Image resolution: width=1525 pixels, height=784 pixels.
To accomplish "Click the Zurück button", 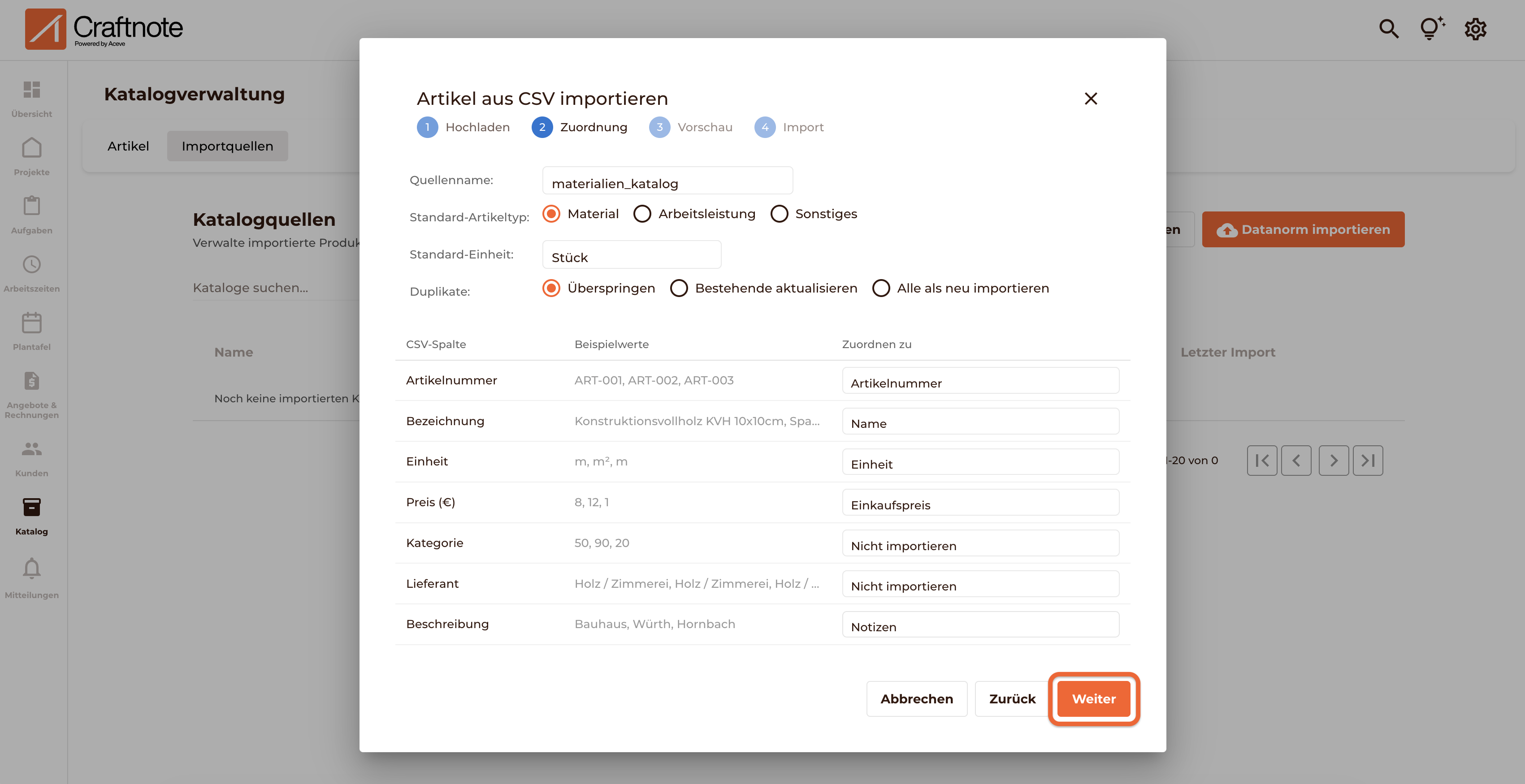I will (x=1012, y=699).
